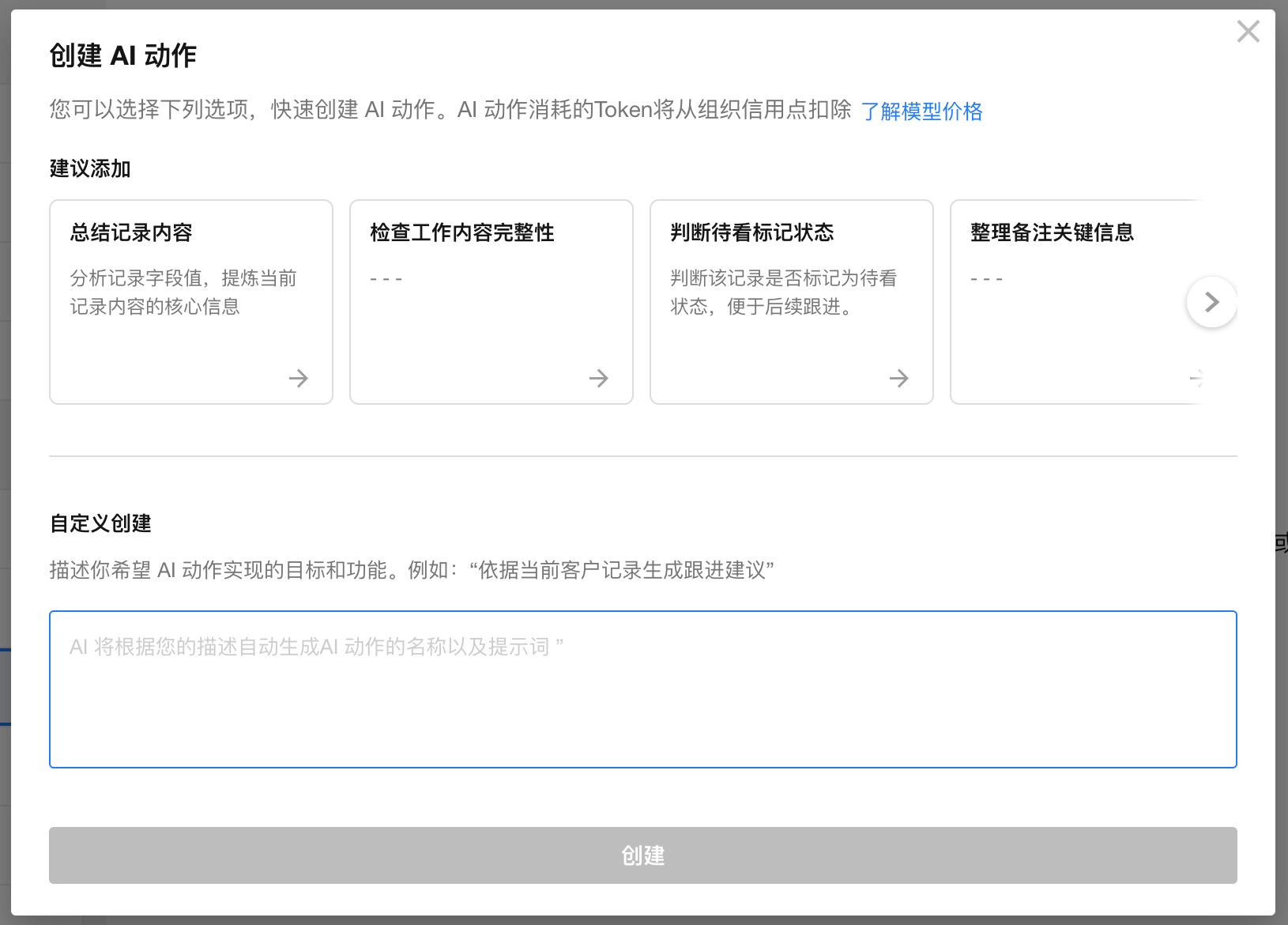The height and width of the screenshot is (925, 1288).
Task: Click the 创建 AI 动作 dialog title
Action: (x=123, y=55)
